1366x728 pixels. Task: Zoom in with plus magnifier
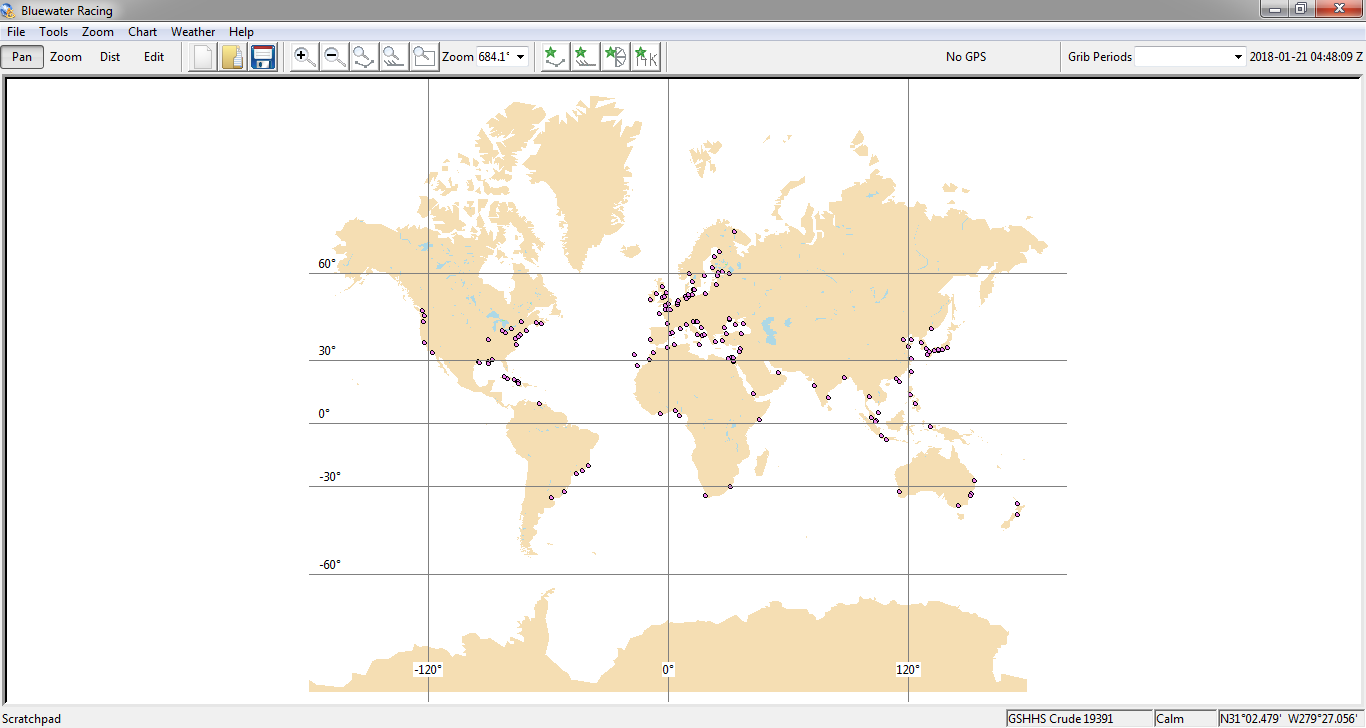click(x=305, y=57)
